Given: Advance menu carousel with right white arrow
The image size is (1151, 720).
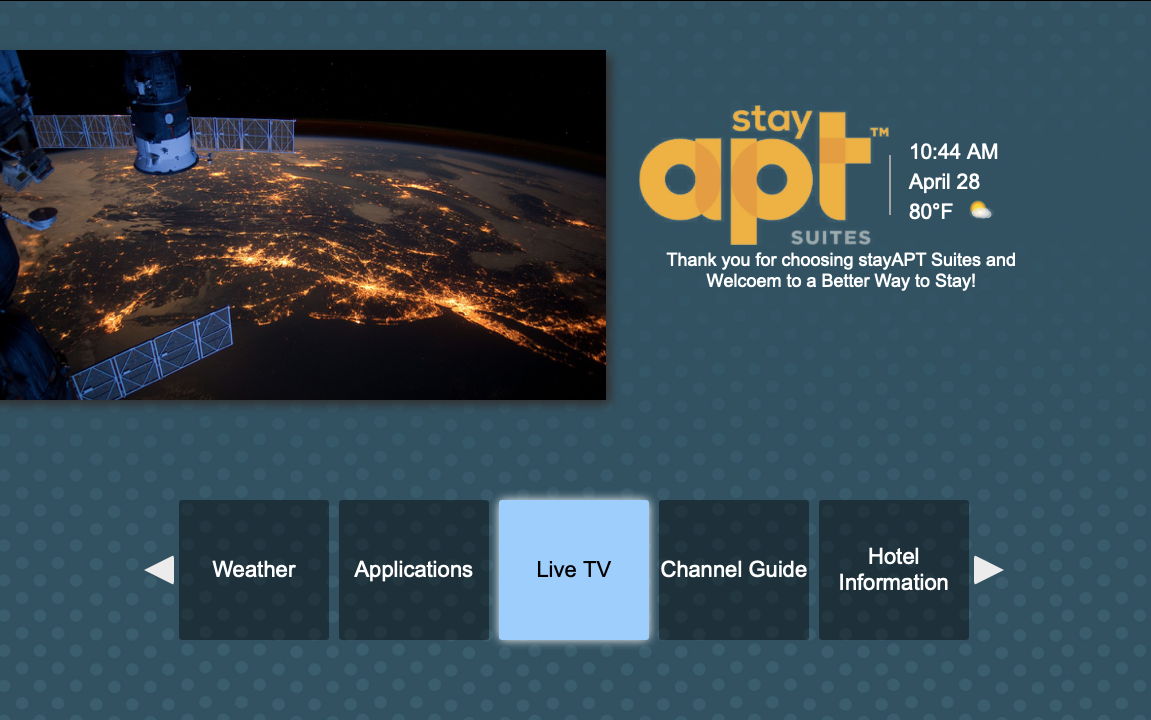Looking at the screenshot, I should click(x=988, y=570).
